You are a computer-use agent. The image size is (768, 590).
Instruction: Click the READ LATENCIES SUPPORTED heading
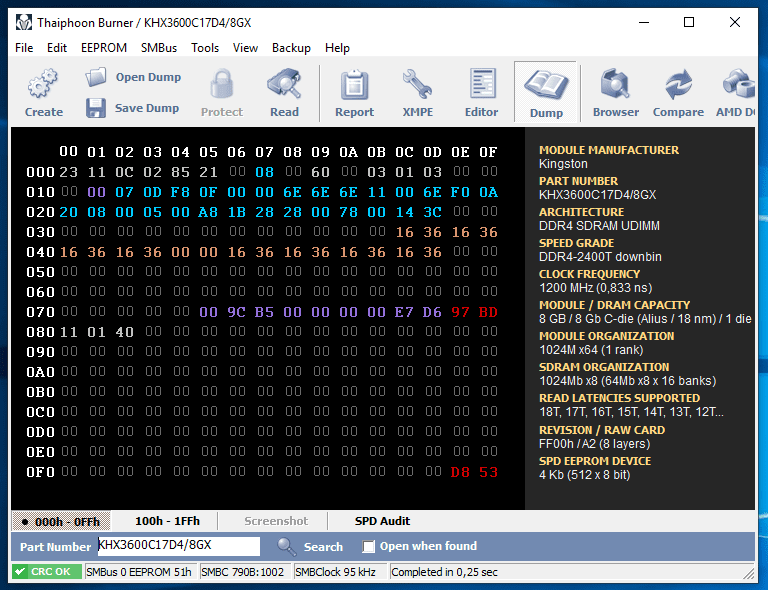(x=620, y=398)
